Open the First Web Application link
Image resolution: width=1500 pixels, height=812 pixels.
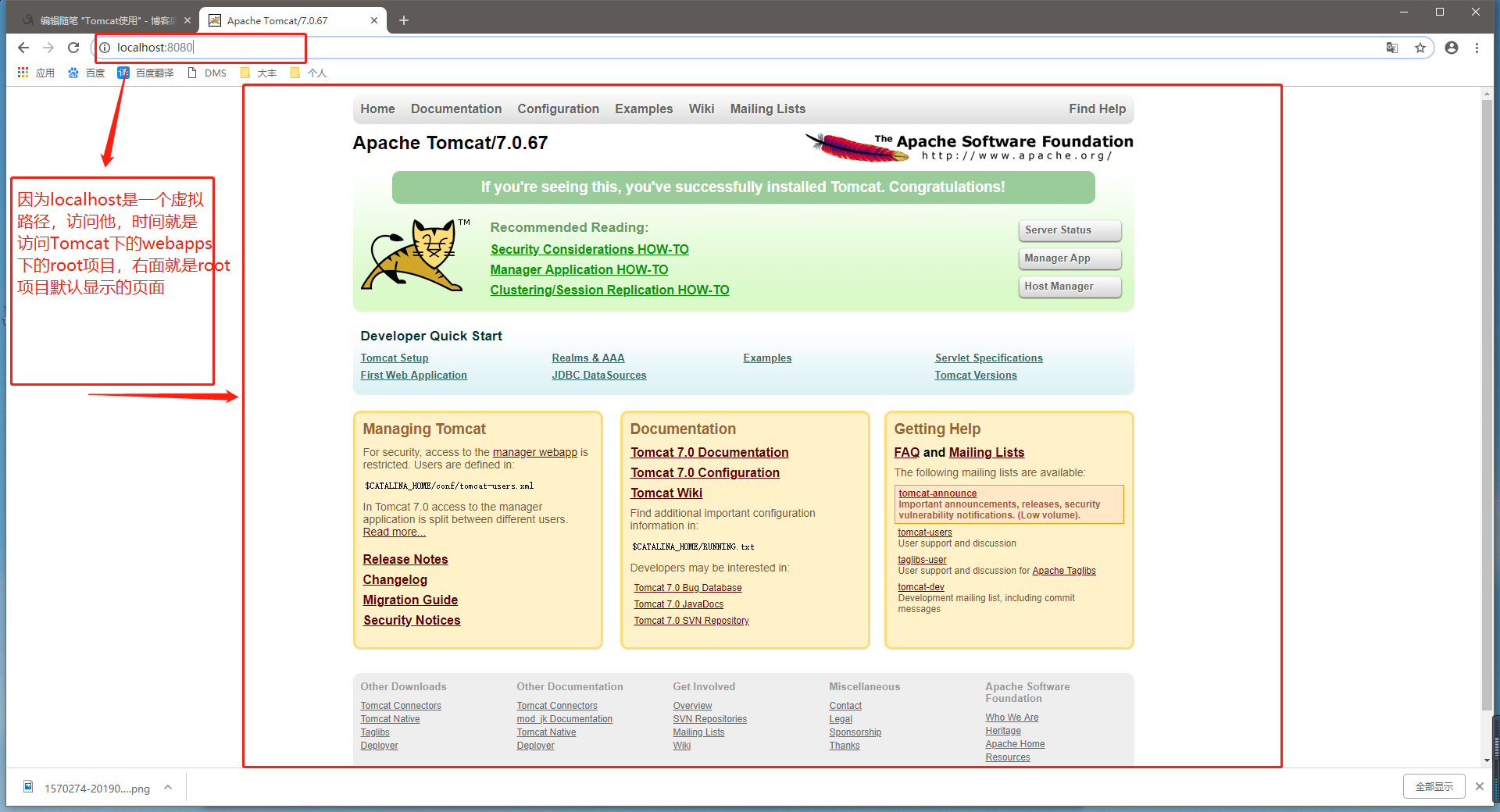coord(414,376)
